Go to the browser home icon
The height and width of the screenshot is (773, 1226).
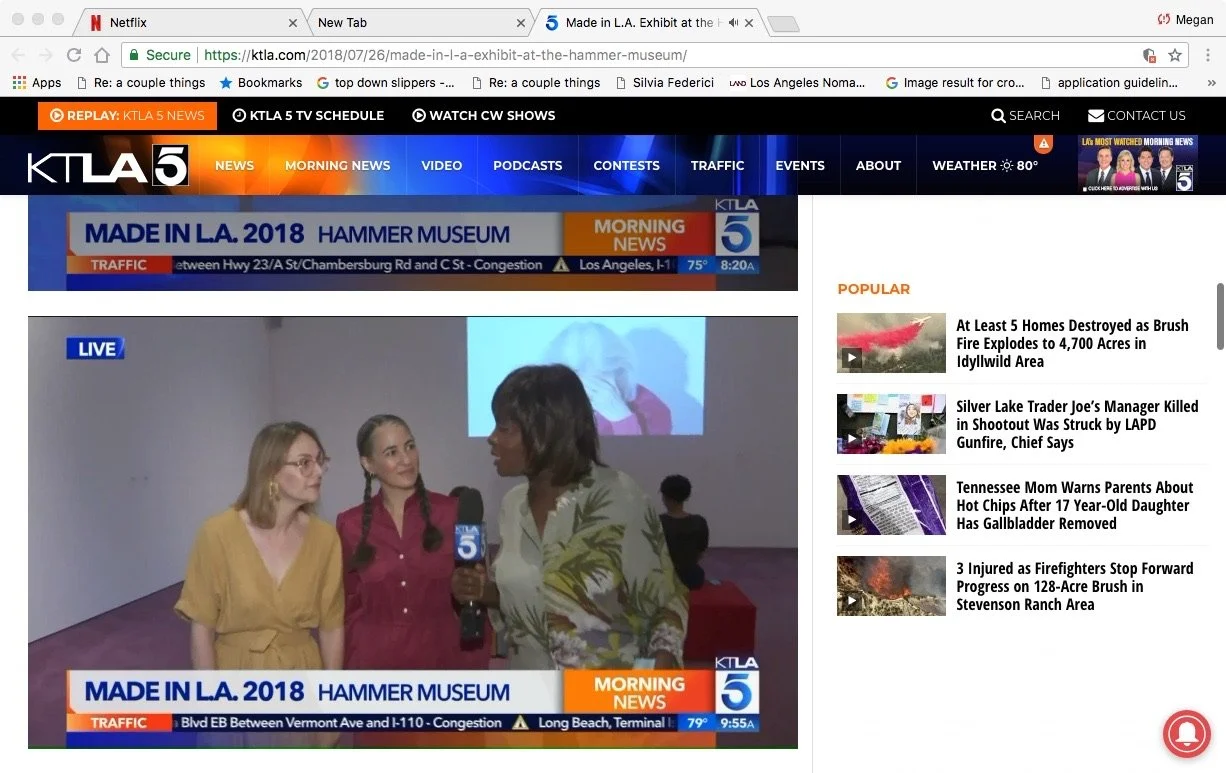[x=102, y=55]
